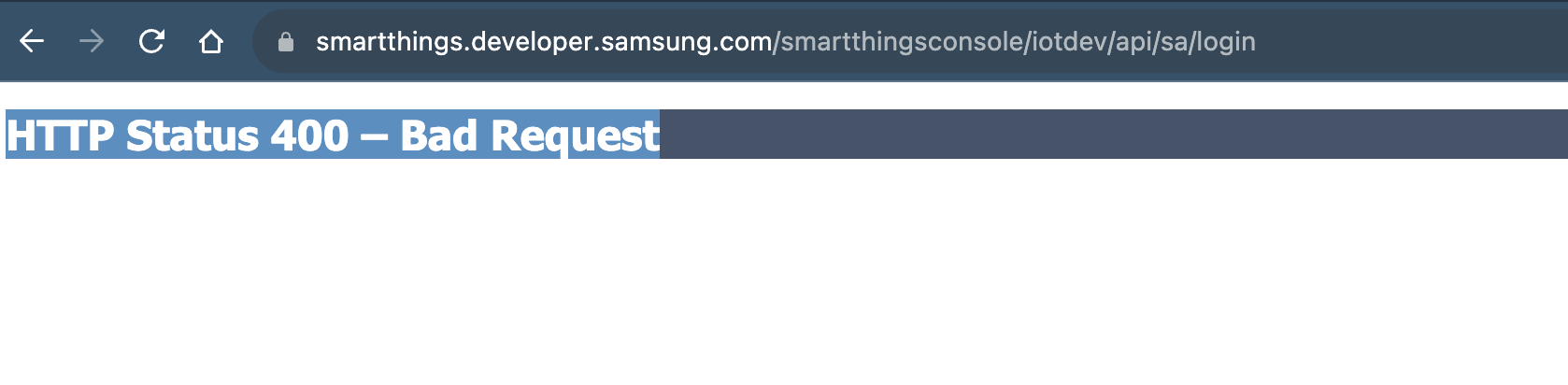Click the "HTTP Status 400 – Bad Request" heading

pos(333,135)
